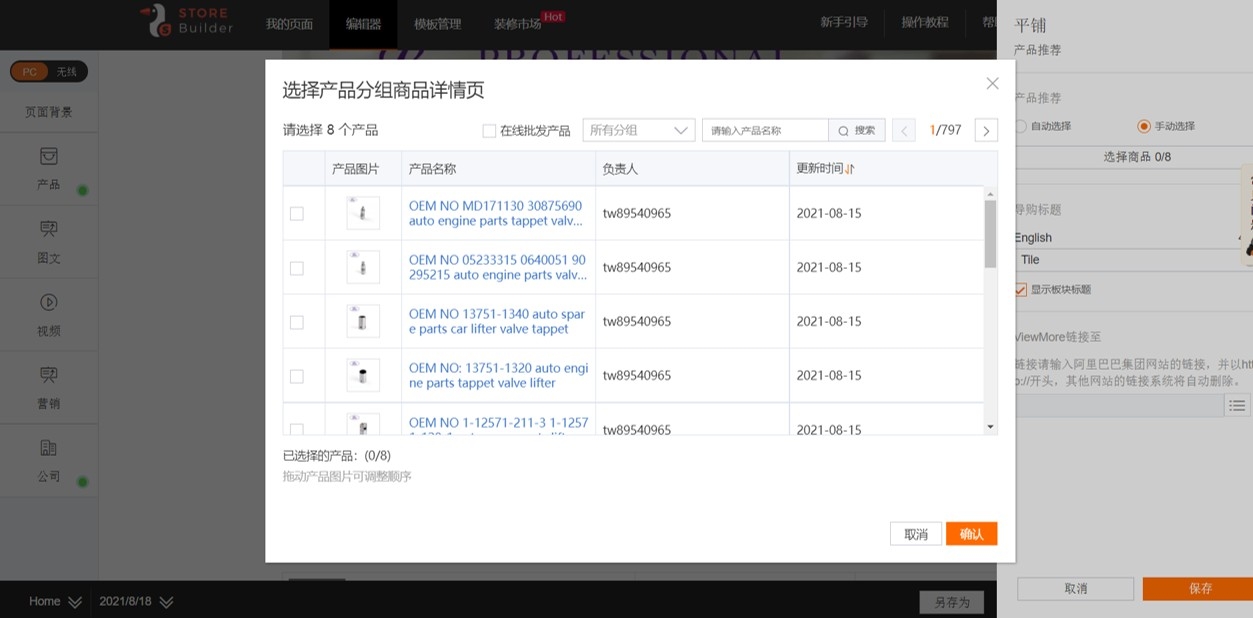Open the 图文 module icon
This screenshot has height=618, width=1253.
click(48, 230)
